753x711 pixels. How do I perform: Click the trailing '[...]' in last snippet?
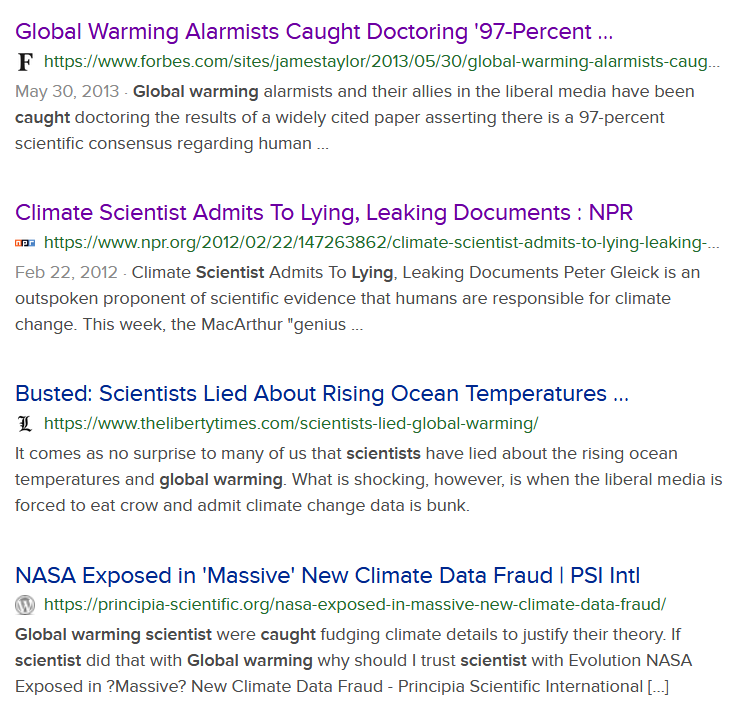(658, 687)
